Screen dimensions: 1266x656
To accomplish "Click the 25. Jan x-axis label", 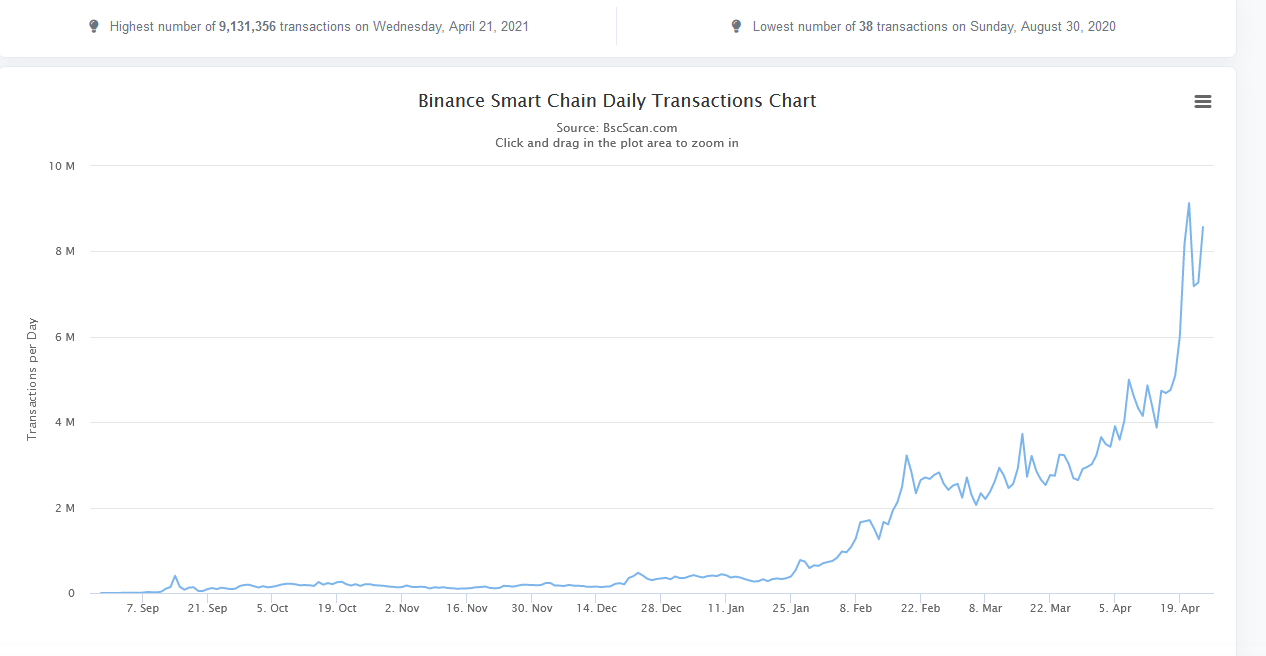I will click(790, 608).
